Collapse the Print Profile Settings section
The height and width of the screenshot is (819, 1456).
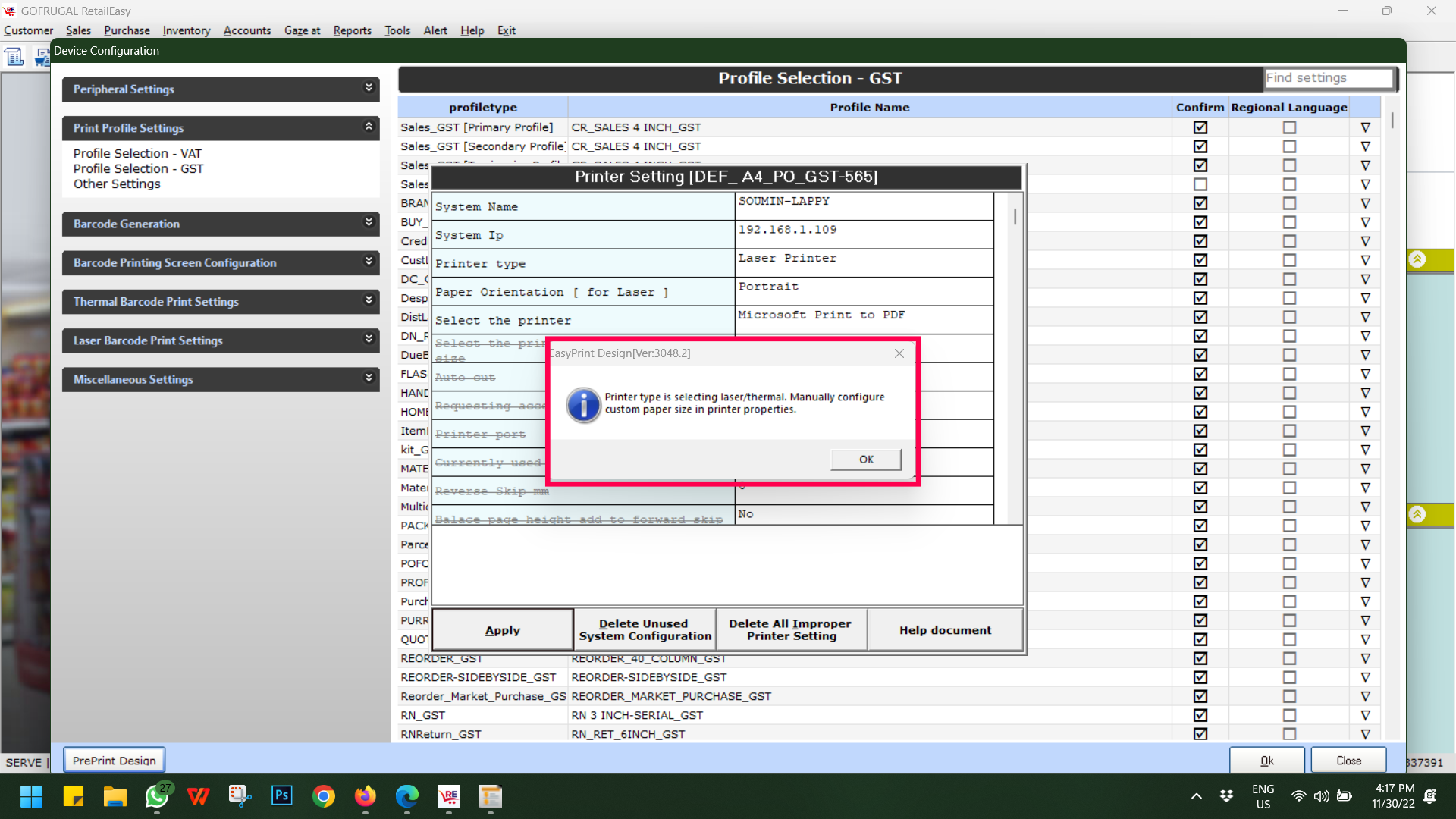[369, 127]
